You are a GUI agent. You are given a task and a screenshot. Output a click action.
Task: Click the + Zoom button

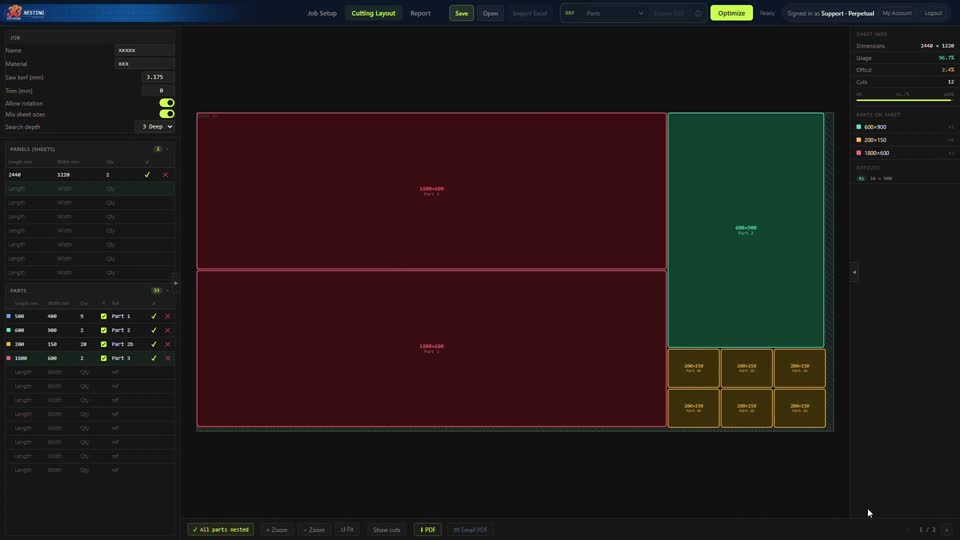point(277,530)
